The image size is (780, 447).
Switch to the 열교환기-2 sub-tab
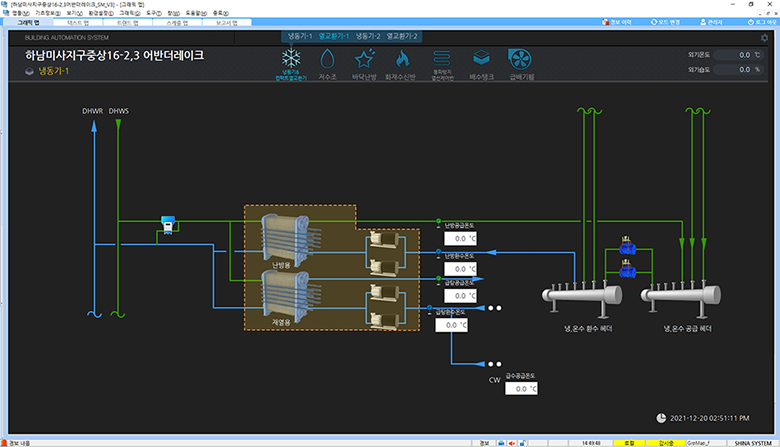coord(402,36)
